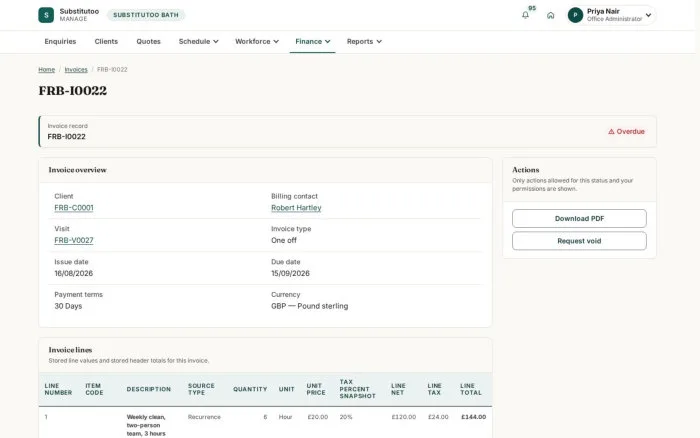700x438 pixels.
Task: Download the invoice PDF
Action: coord(579,219)
